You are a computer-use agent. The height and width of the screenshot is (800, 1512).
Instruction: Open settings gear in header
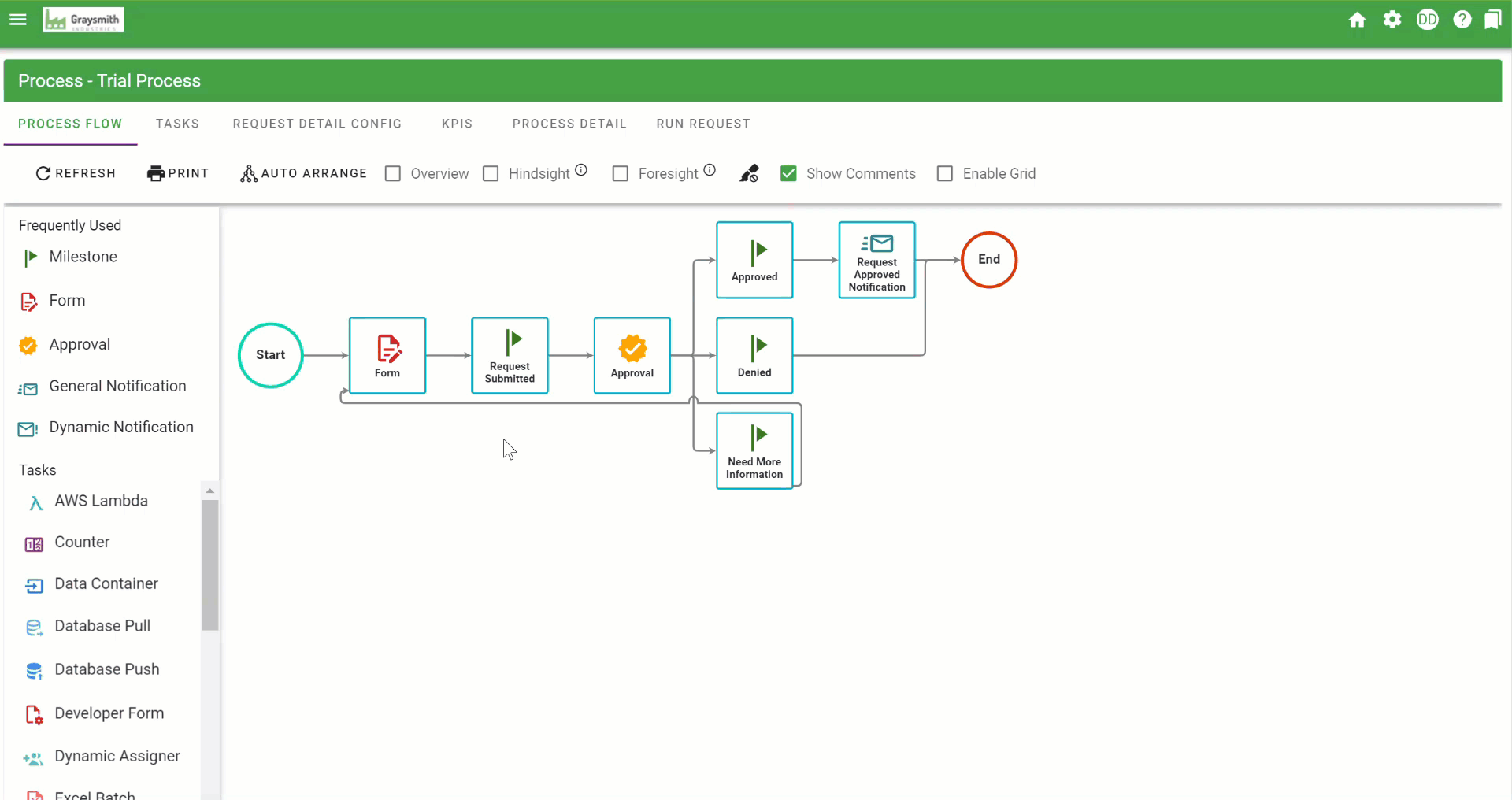click(1392, 20)
